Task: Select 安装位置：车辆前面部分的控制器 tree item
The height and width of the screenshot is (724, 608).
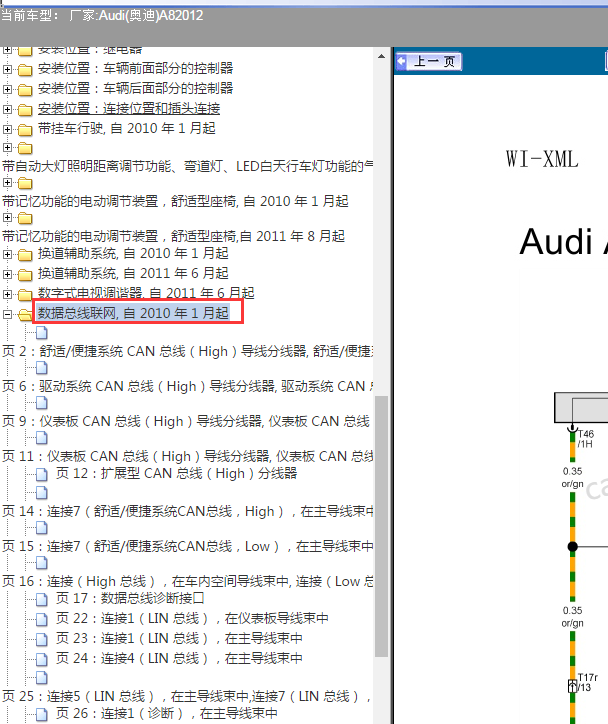Action: click(135, 69)
